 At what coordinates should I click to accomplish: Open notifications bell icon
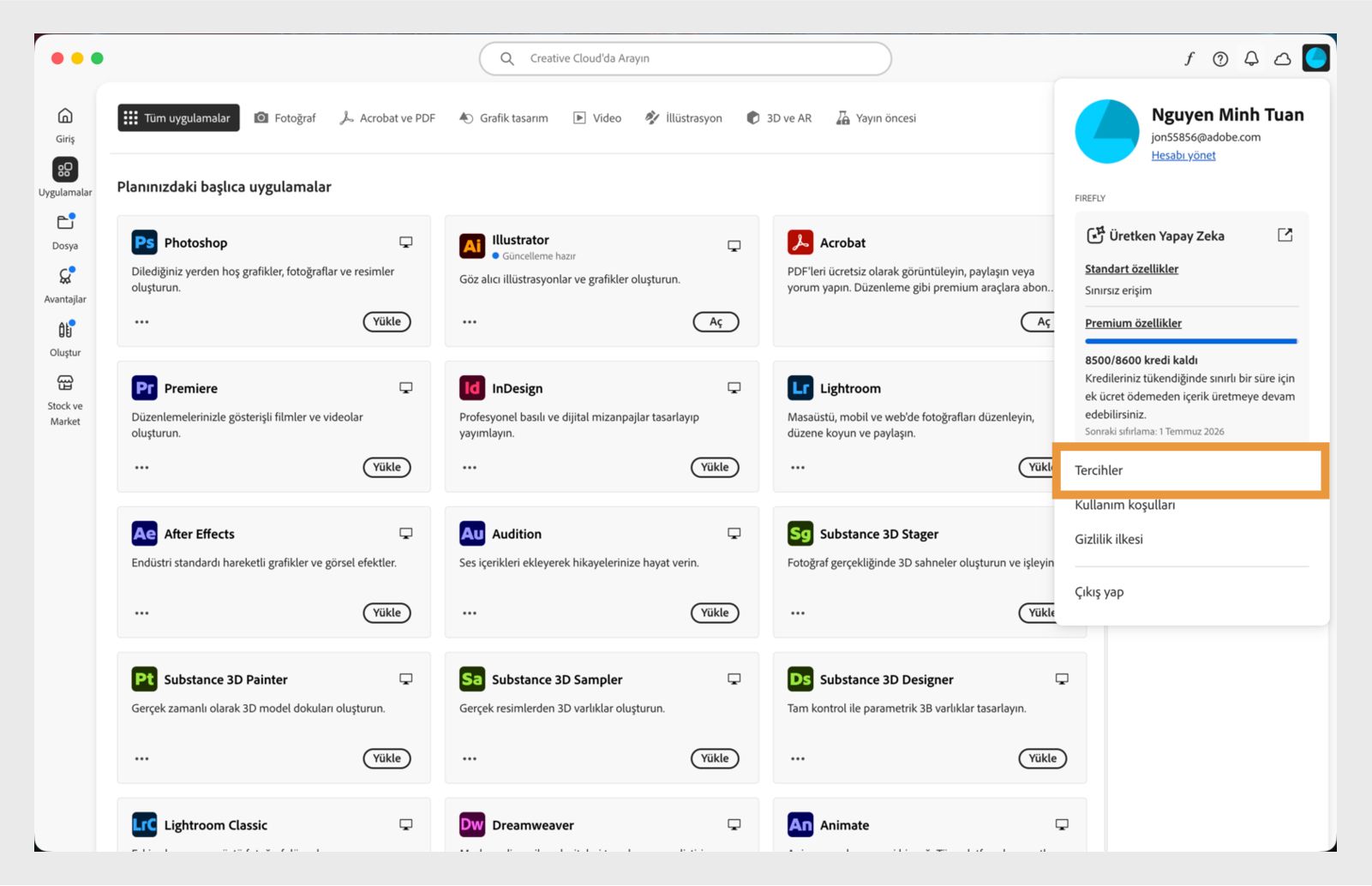tap(1251, 58)
